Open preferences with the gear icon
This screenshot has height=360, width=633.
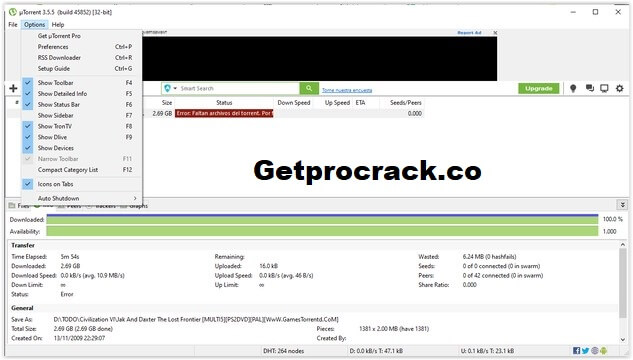(620, 88)
